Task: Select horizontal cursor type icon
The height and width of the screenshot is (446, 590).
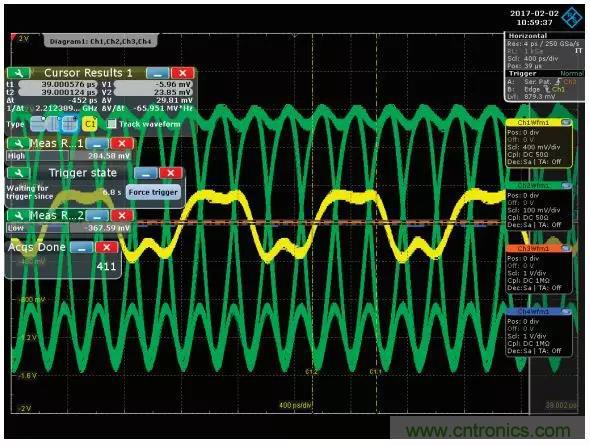Action: tap(38, 124)
